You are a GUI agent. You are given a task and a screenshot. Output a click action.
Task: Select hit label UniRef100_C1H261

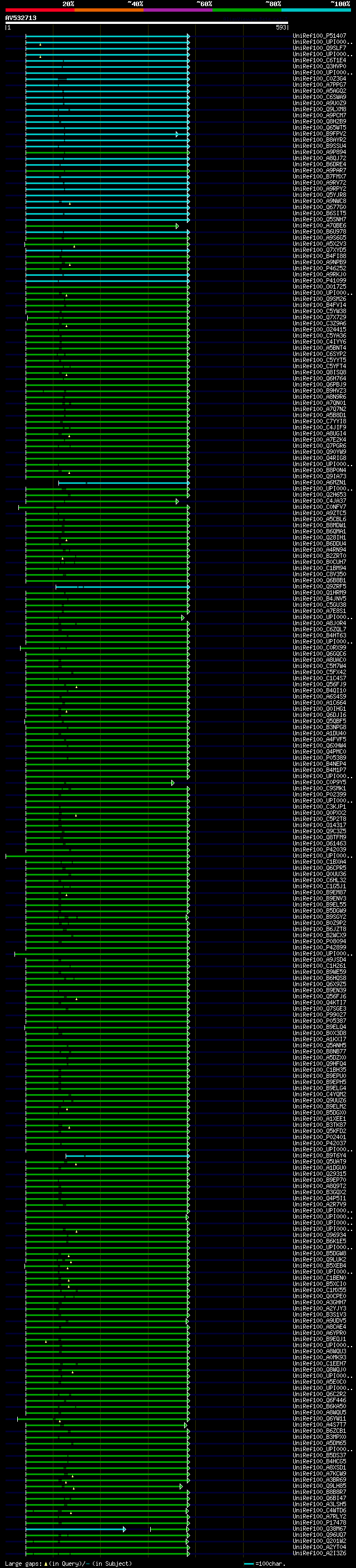319,966
